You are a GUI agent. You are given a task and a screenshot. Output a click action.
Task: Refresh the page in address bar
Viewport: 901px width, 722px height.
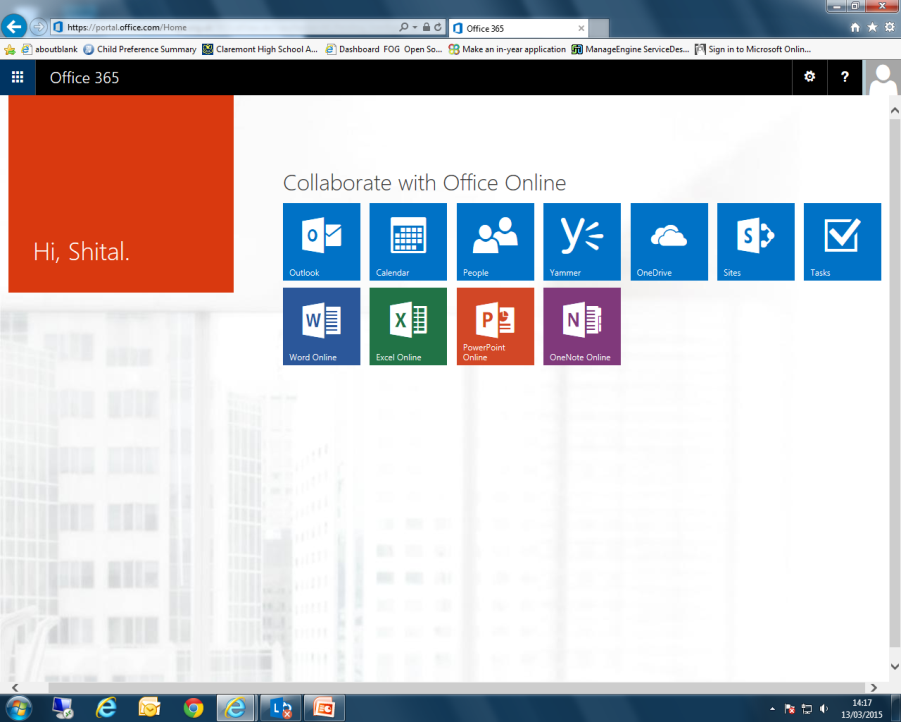tap(438, 27)
